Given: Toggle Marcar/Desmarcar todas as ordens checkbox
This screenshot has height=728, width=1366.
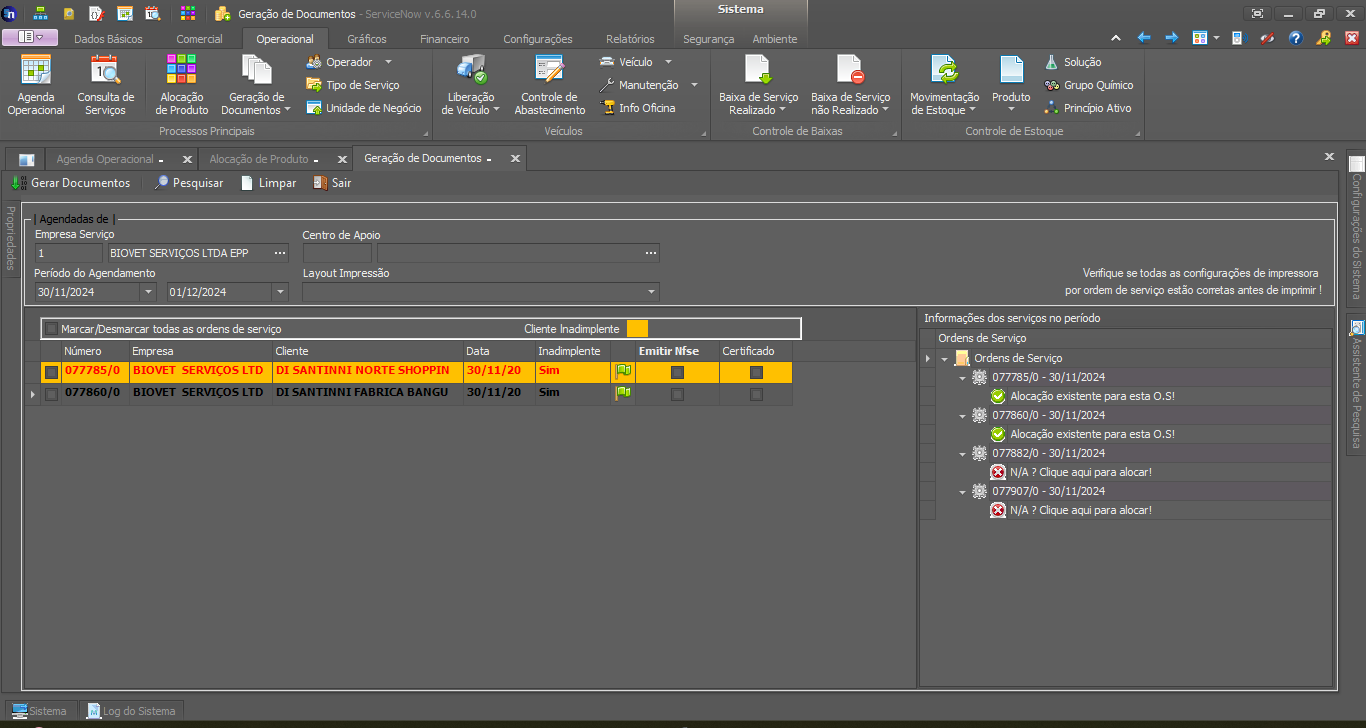Looking at the screenshot, I should (52, 328).
